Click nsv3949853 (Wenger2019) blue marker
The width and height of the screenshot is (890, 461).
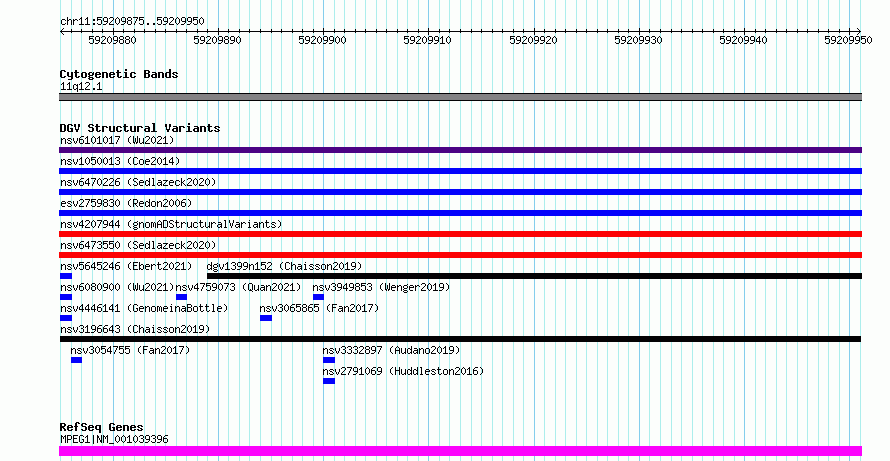[318, 297]
